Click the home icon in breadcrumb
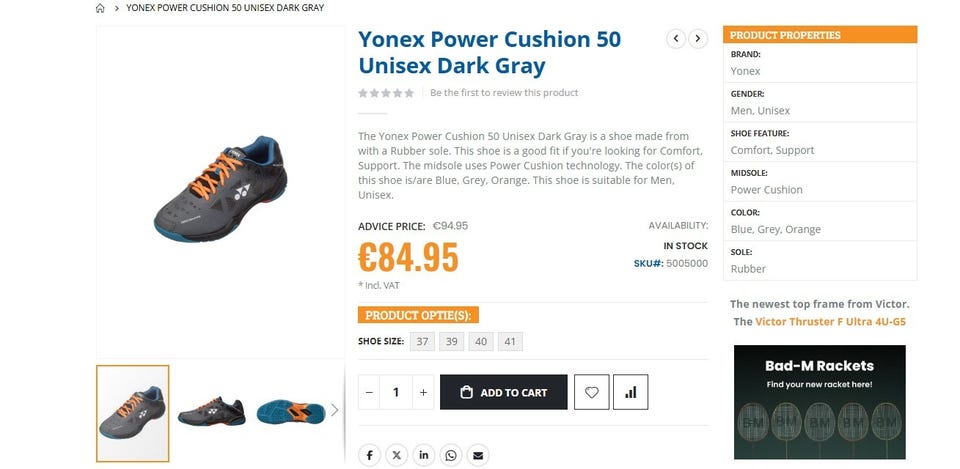 click(100, 8)
